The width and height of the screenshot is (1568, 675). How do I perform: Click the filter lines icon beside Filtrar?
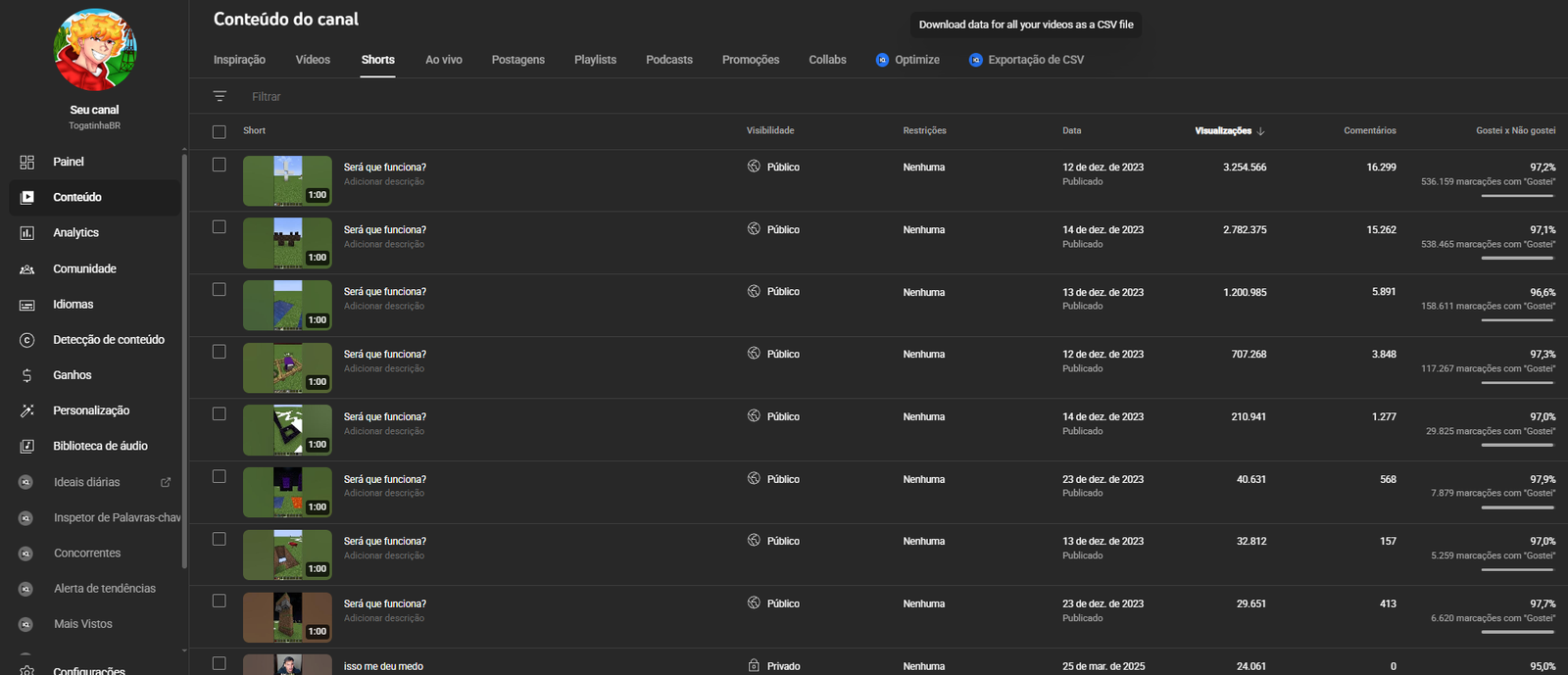(x=220, y=96)
